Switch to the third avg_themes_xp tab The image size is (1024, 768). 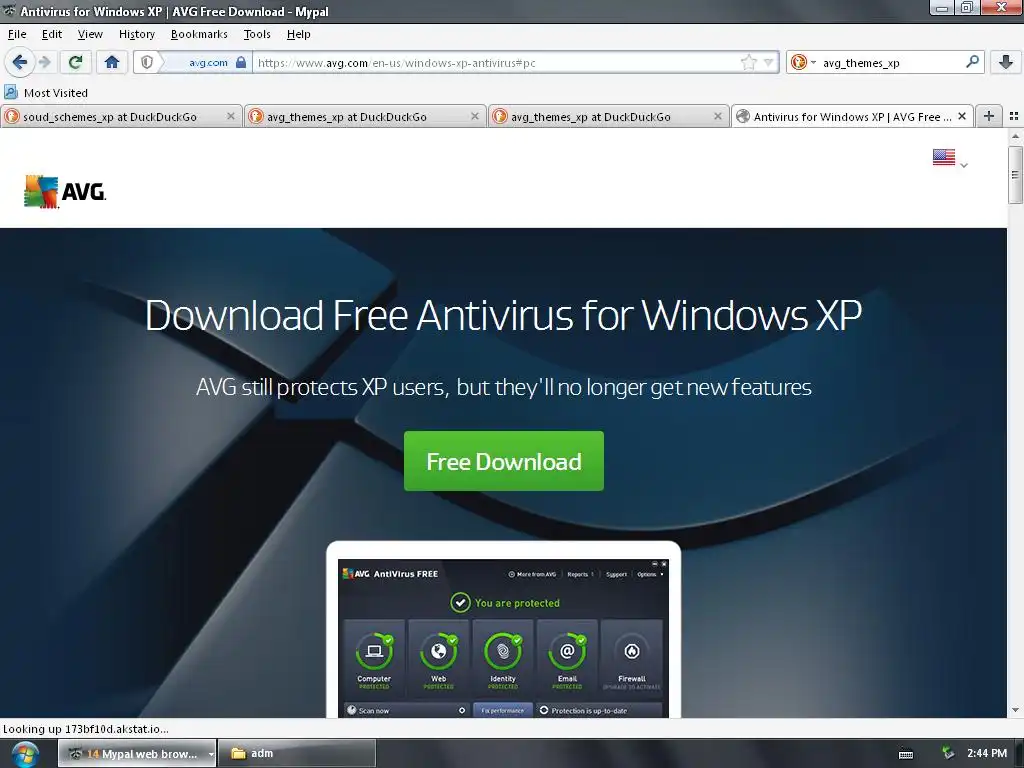(x=609, y=116)
